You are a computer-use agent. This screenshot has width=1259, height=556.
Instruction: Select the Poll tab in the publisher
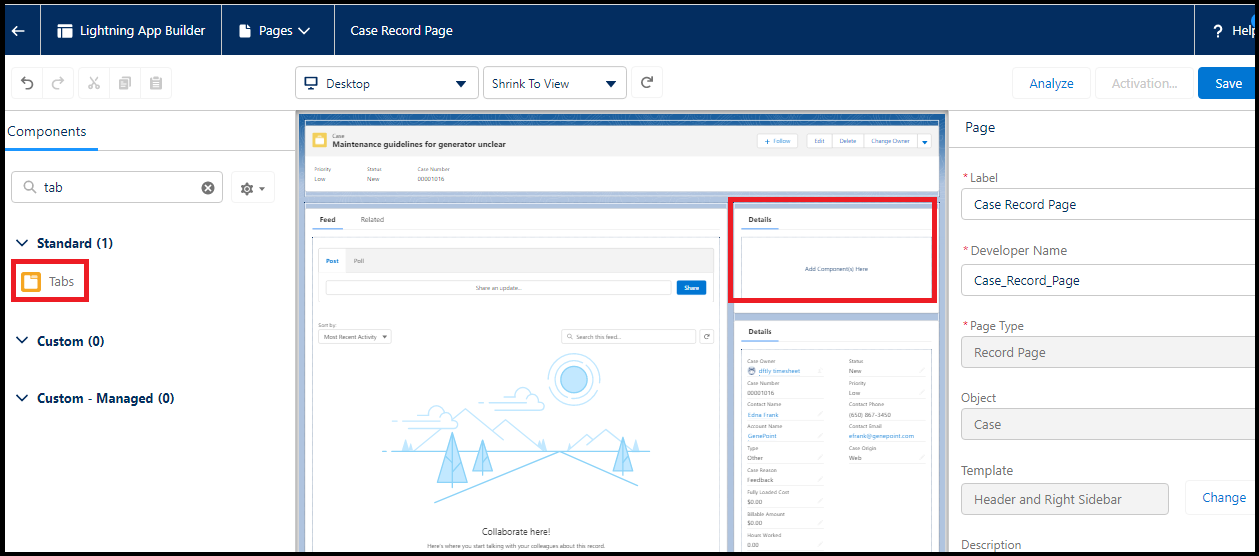[x=359, y=260]
